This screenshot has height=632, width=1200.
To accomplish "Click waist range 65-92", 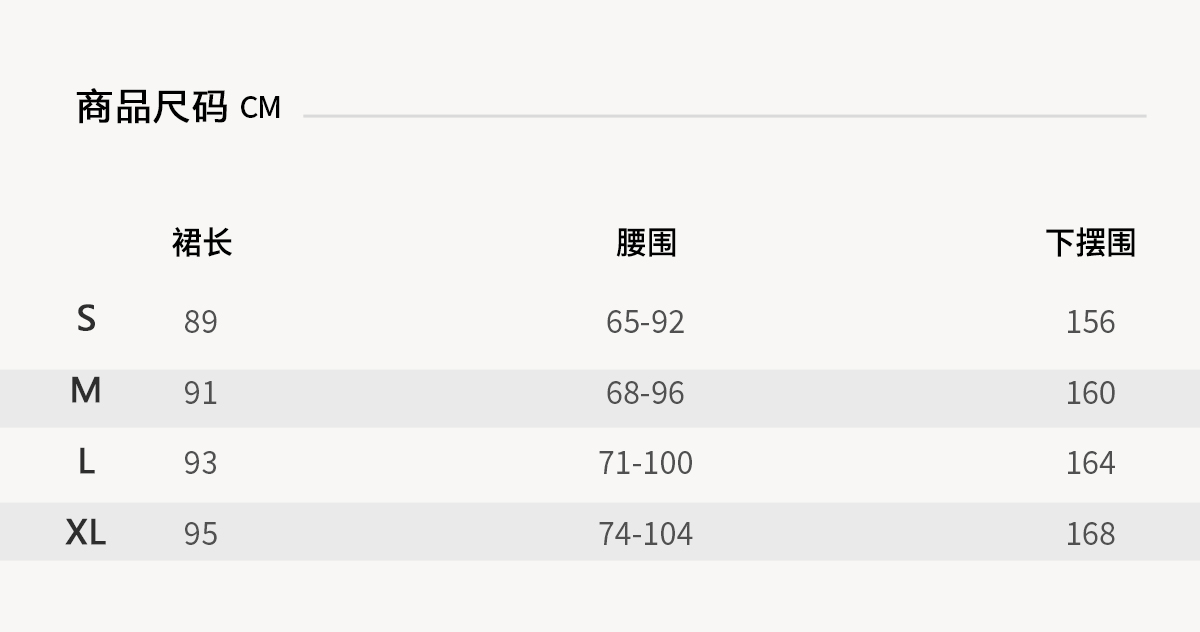I will [645, 322].
